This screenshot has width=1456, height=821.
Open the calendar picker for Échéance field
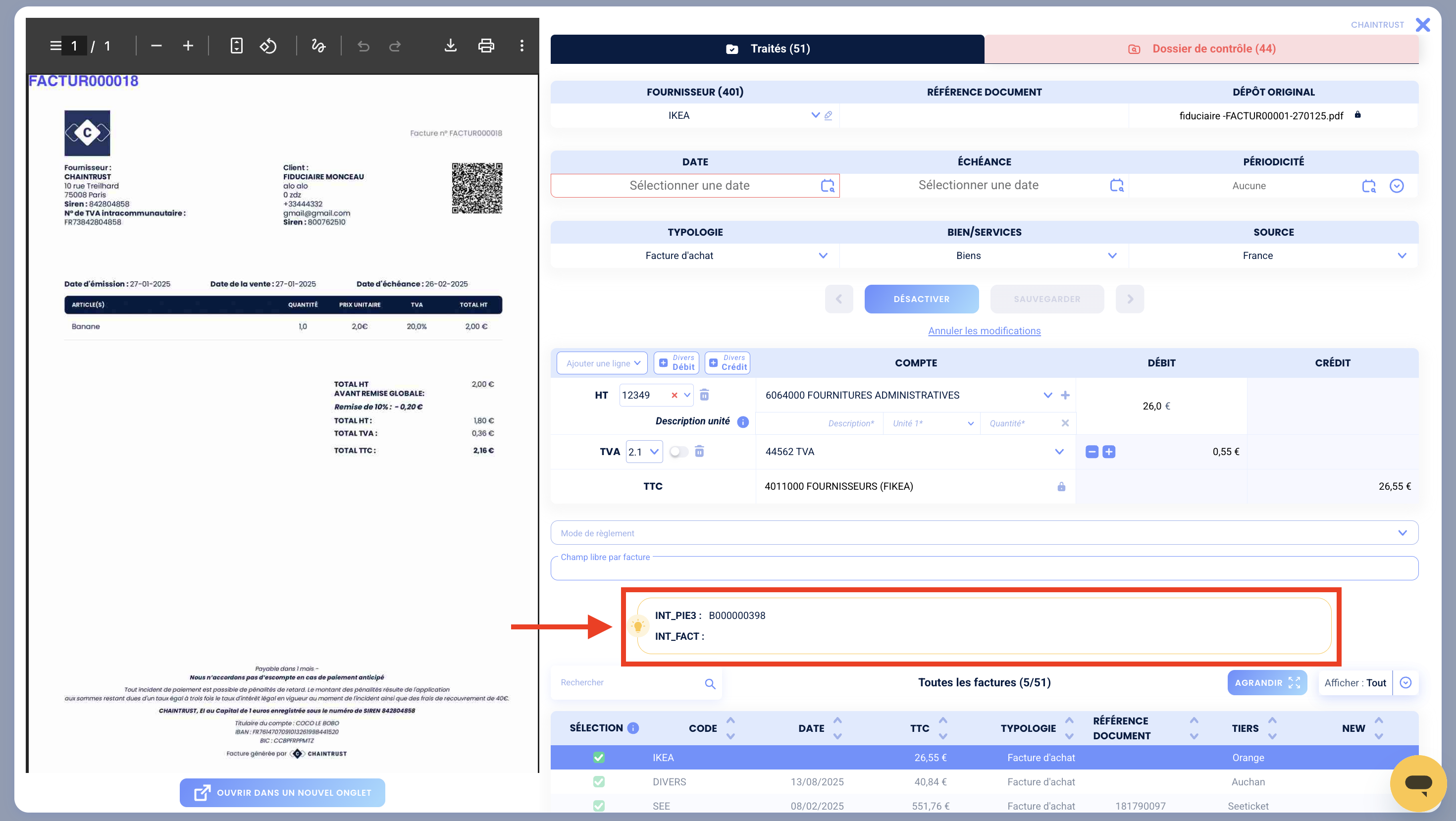pos(1116,185)
